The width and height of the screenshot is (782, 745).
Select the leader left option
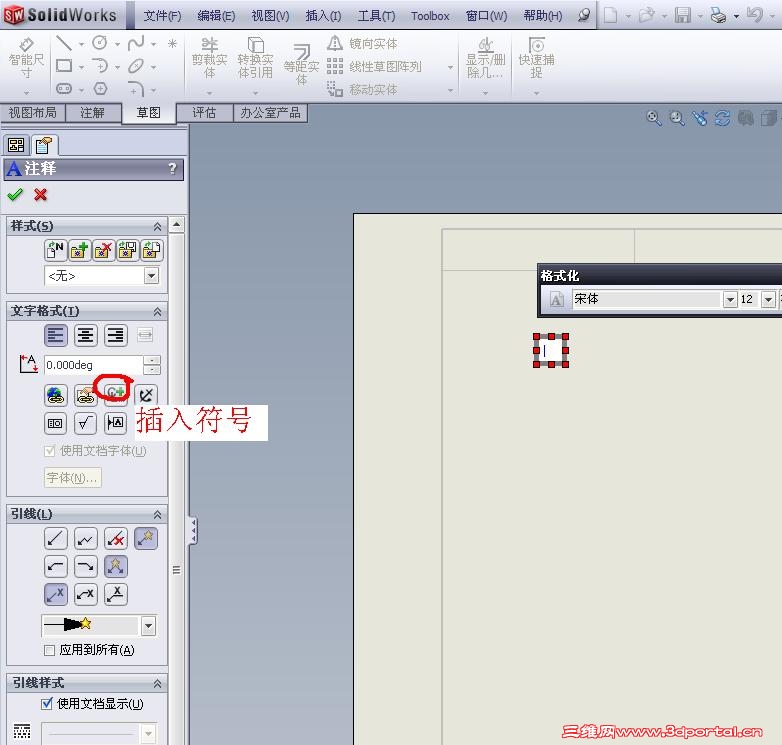pyautogui.click(x=55, y=566)
